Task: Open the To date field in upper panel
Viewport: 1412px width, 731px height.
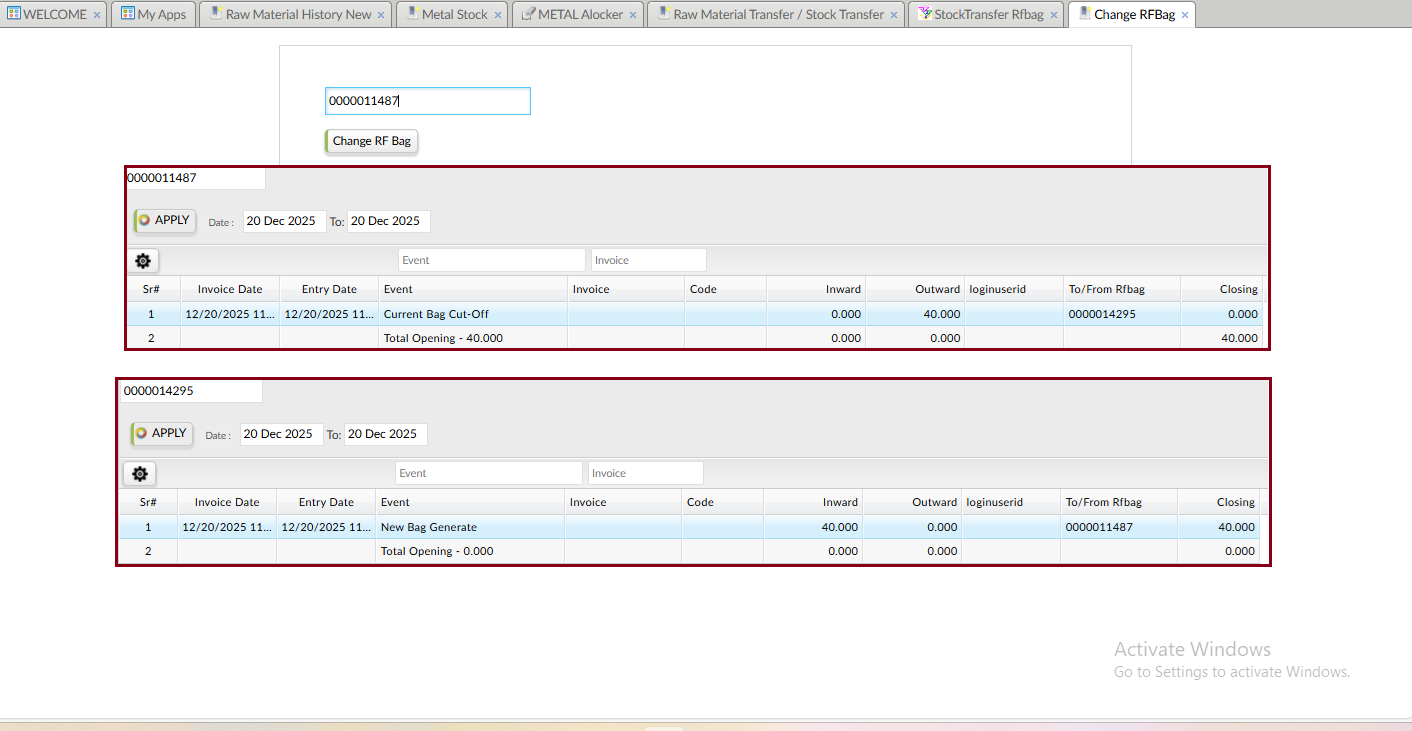Action: point(387,221)
